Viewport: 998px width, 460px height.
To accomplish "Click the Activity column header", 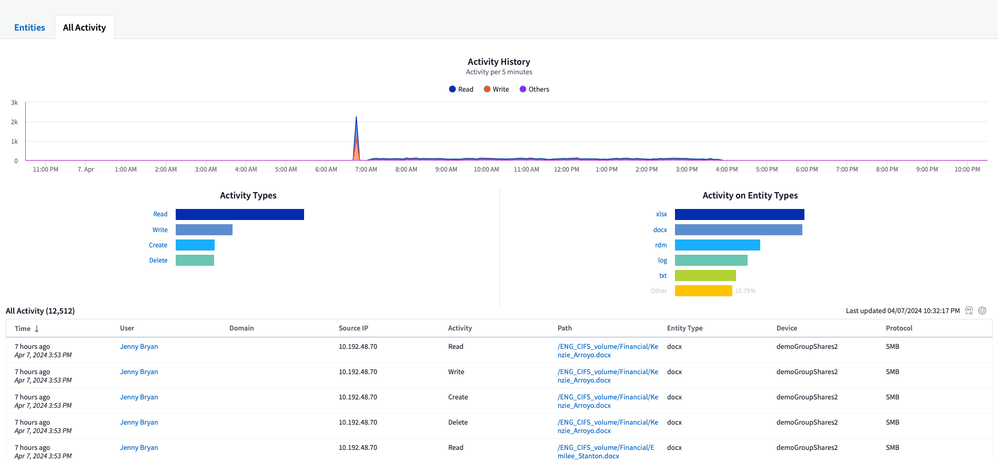I will coord(460,328).
